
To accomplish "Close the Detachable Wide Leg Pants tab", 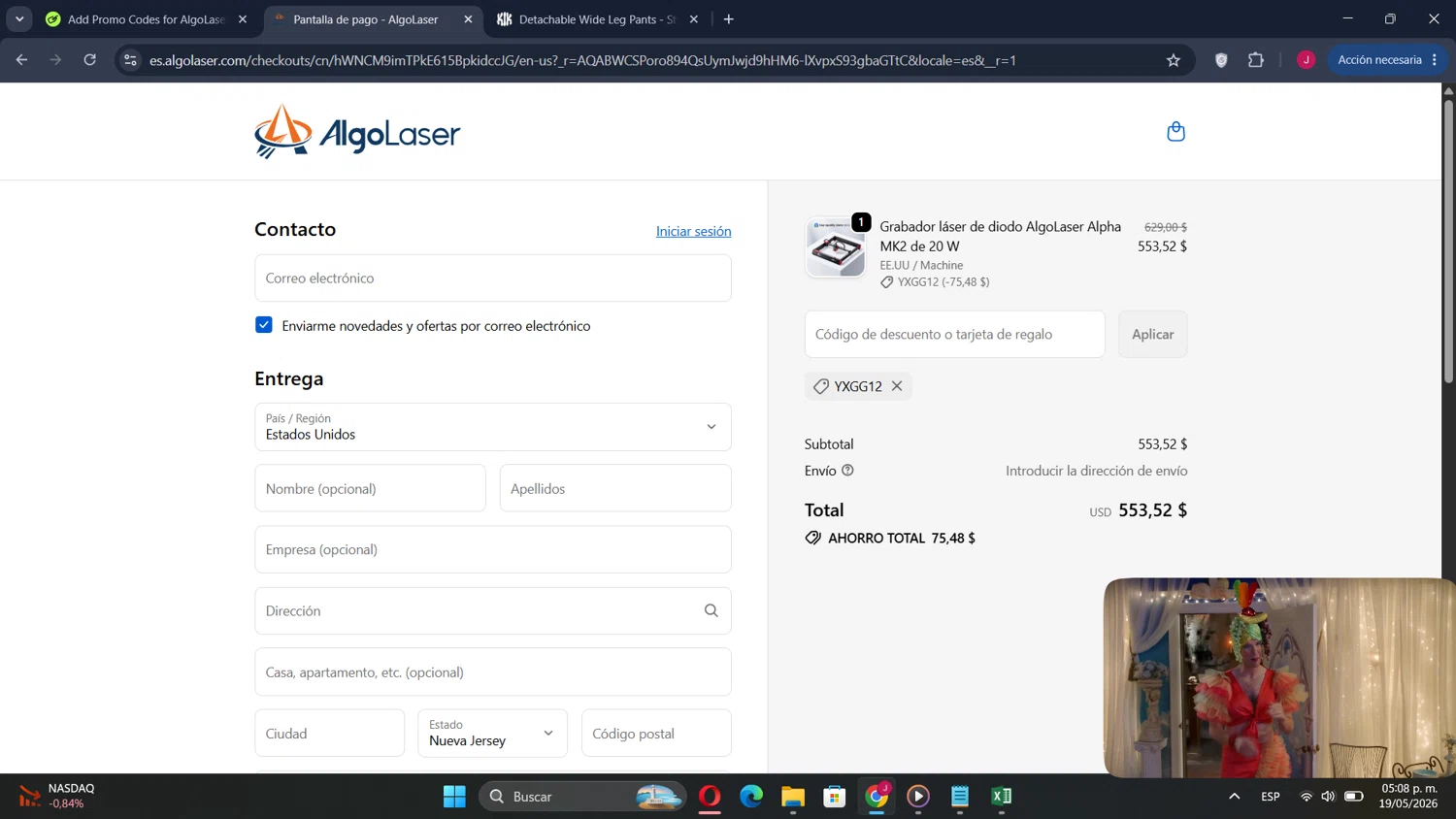I will click(693, 19).
